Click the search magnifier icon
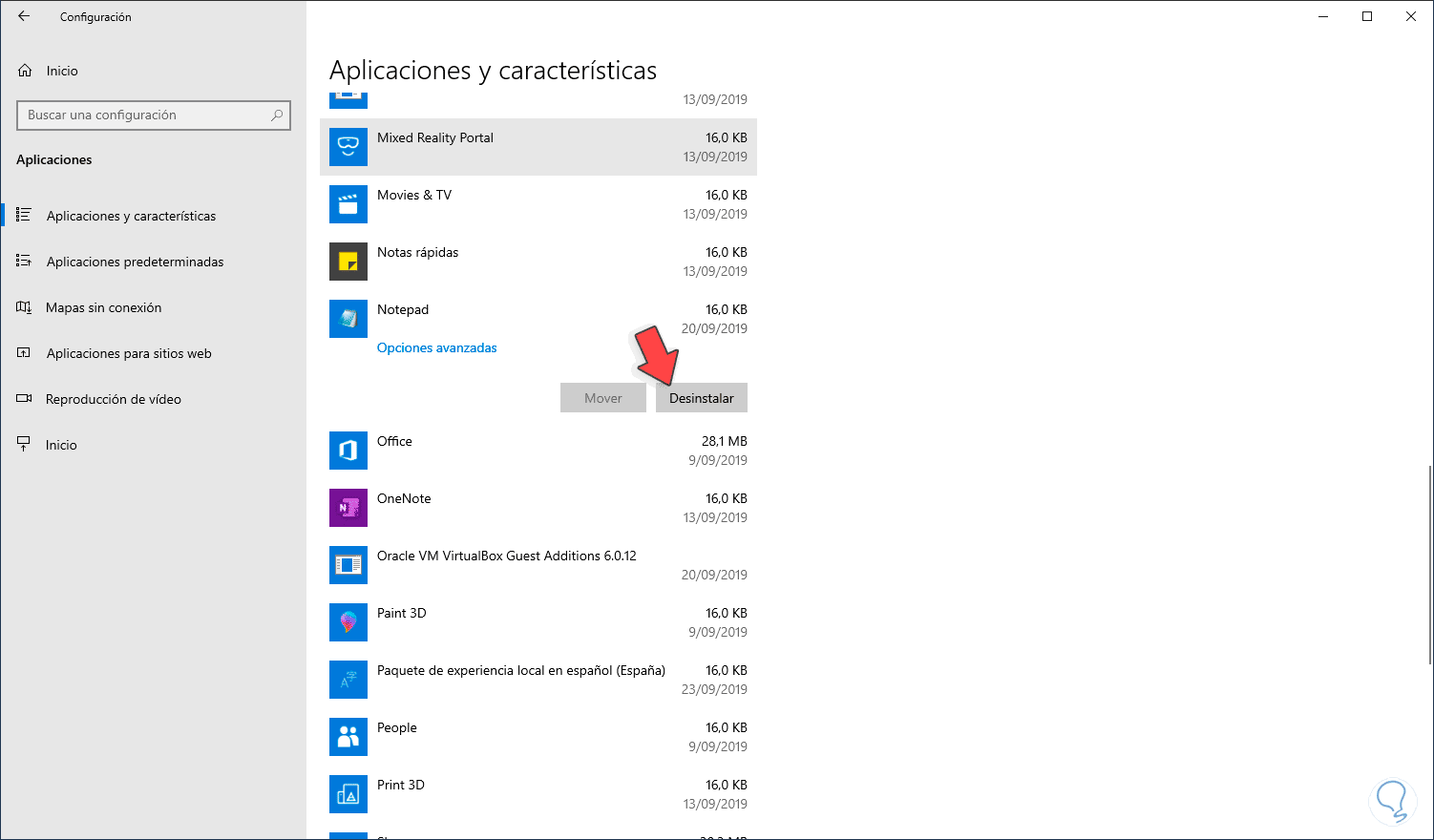 coord(277,115)
